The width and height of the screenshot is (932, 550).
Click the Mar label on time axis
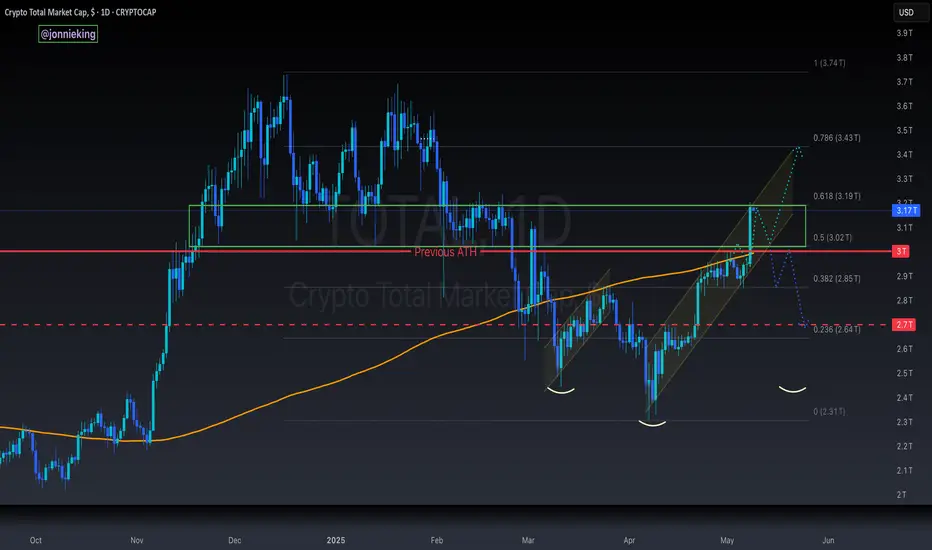[x=528, y=540]
